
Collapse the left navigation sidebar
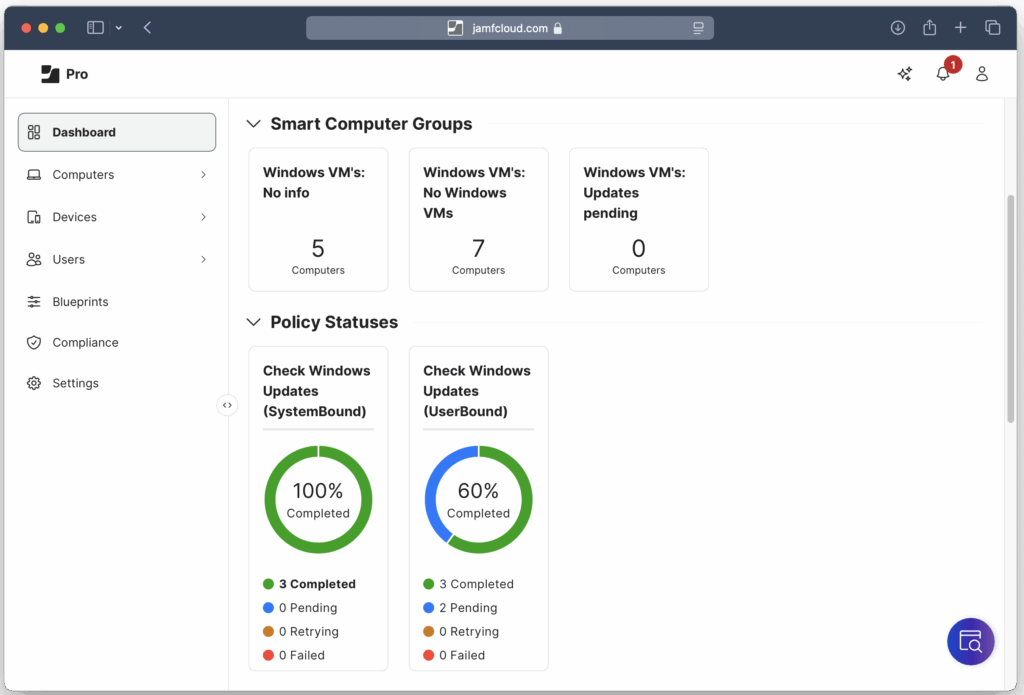pos(227,405)
